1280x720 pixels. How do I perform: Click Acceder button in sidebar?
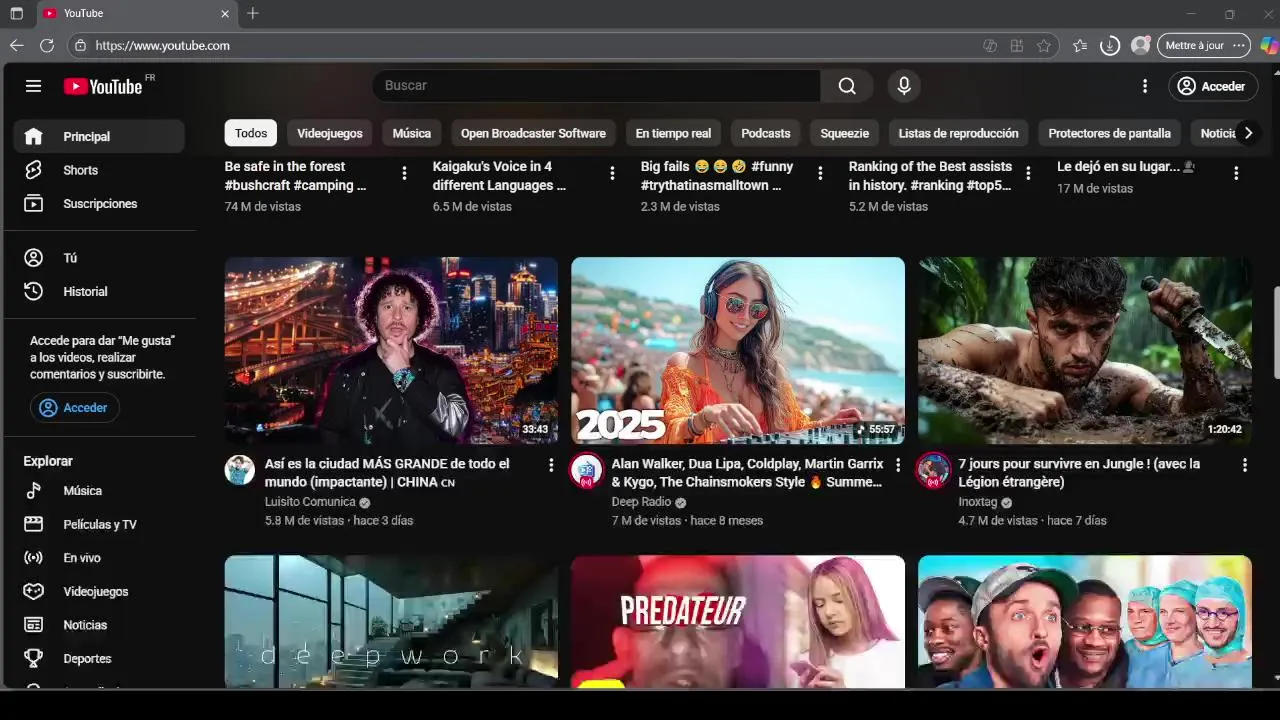(x=74, y=407)
